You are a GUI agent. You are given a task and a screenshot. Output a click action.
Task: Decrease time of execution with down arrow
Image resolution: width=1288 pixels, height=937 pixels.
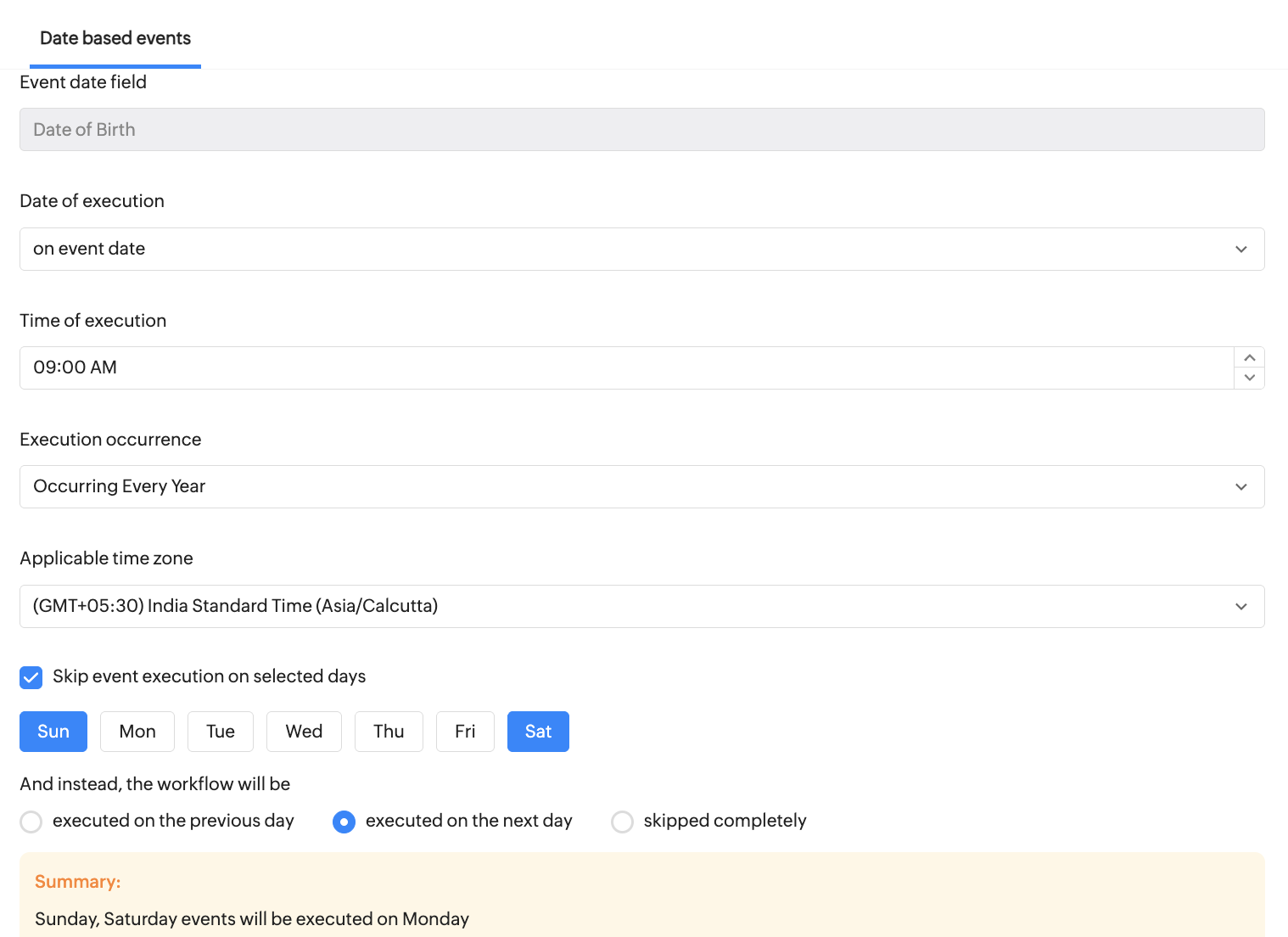(x=1249, y=378)
